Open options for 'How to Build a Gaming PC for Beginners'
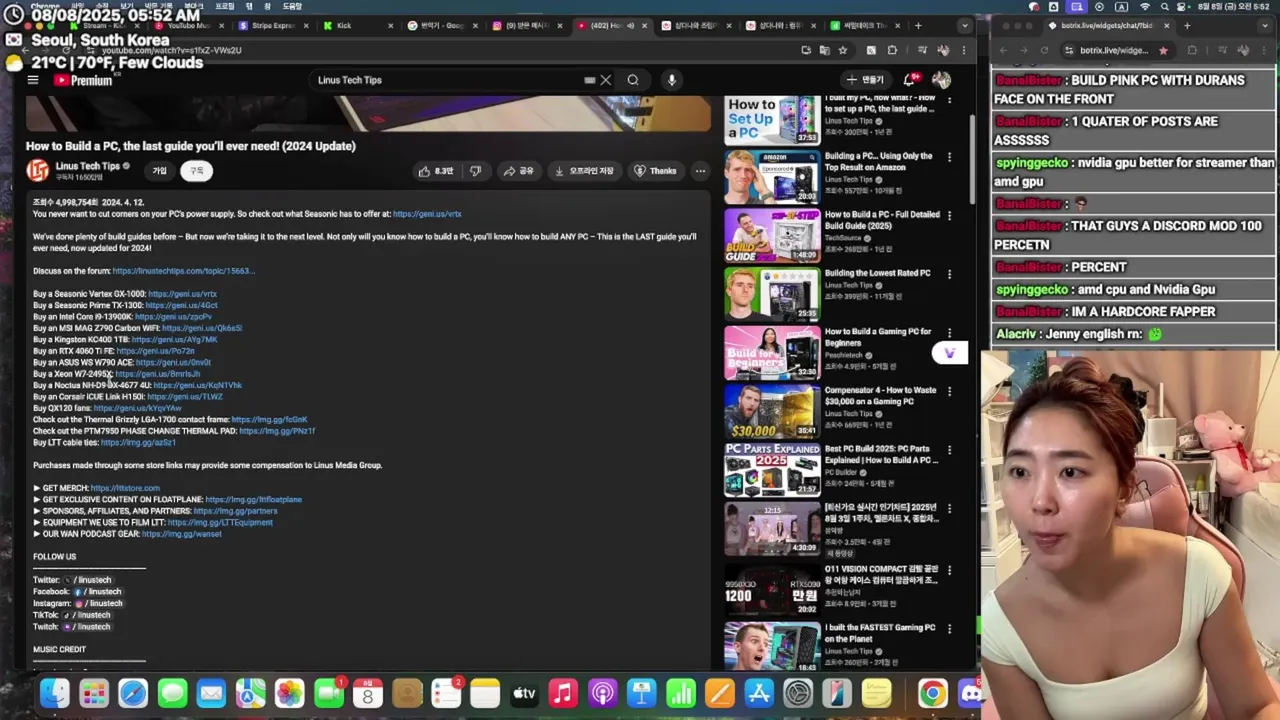The height and width of the screenshot is (720, 1280). (x=949, y=333)
